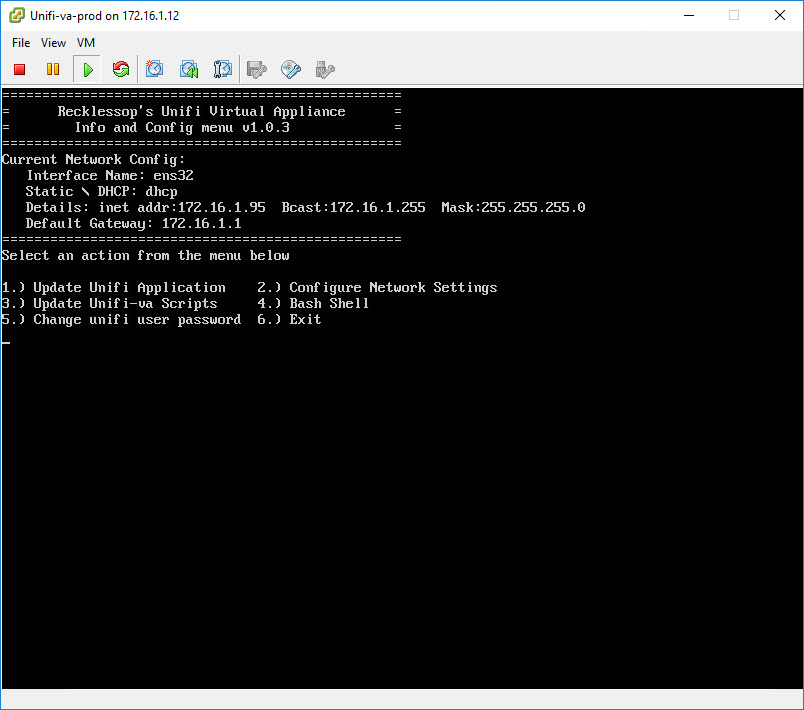
Task: Click the 'Static \ DHCP: dhcp' line
Action: pos(102,191)
